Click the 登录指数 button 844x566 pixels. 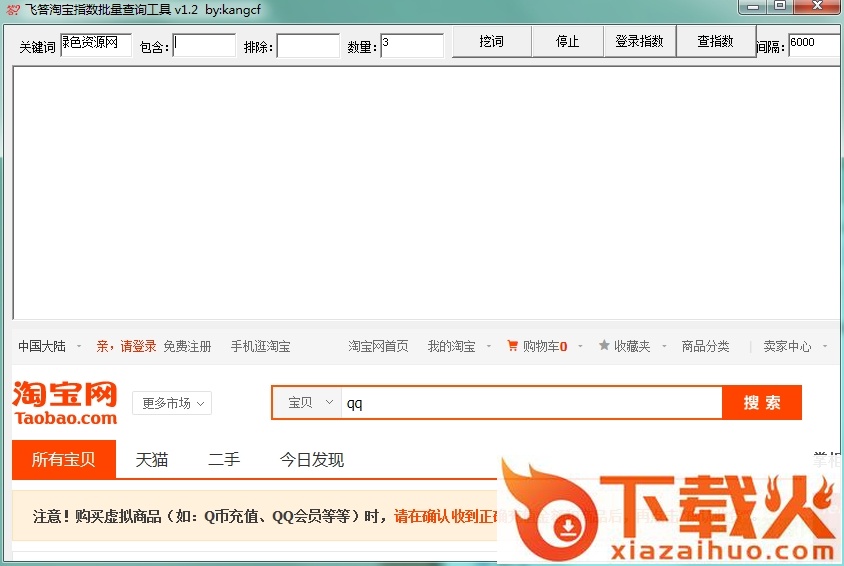pos(639,41)
